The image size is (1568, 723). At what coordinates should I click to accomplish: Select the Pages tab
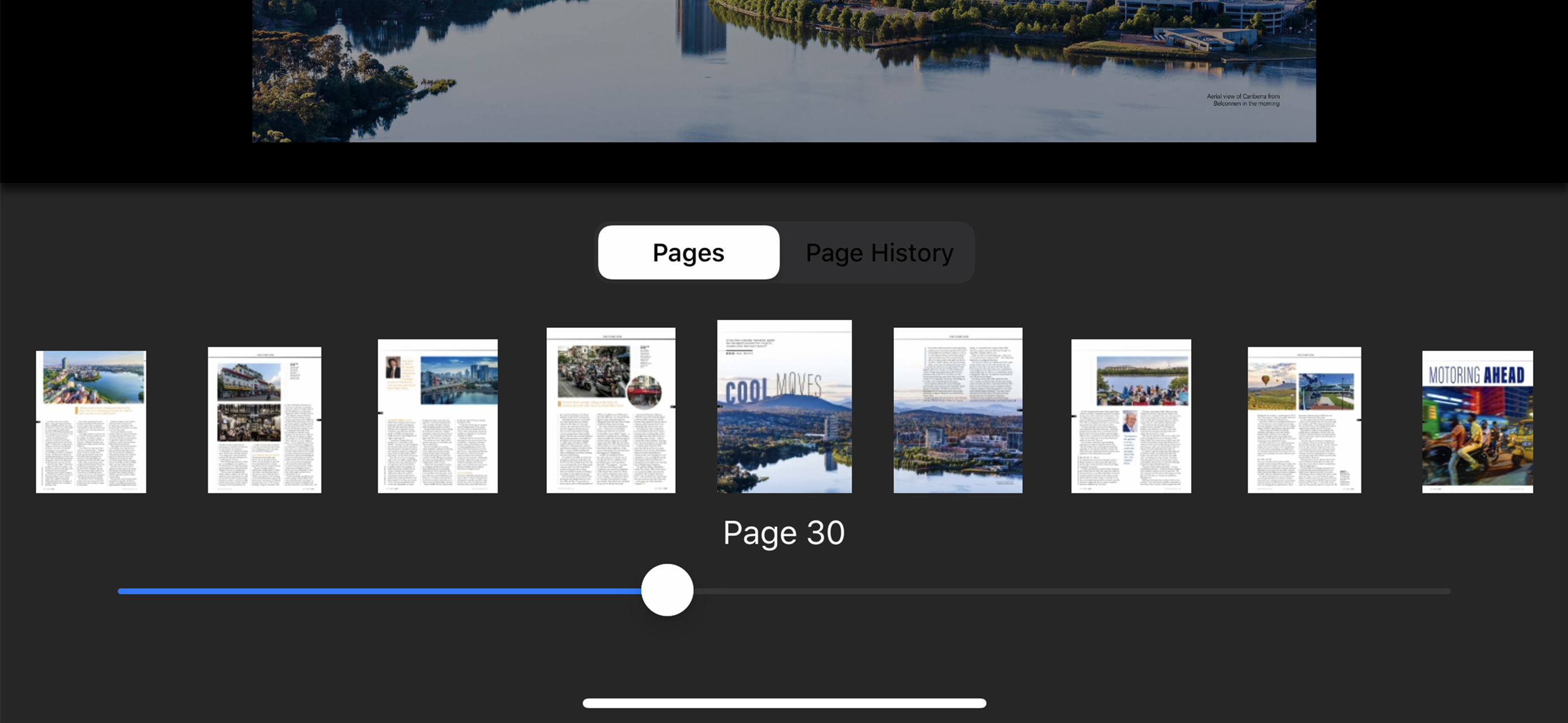[x=689, y=253]
